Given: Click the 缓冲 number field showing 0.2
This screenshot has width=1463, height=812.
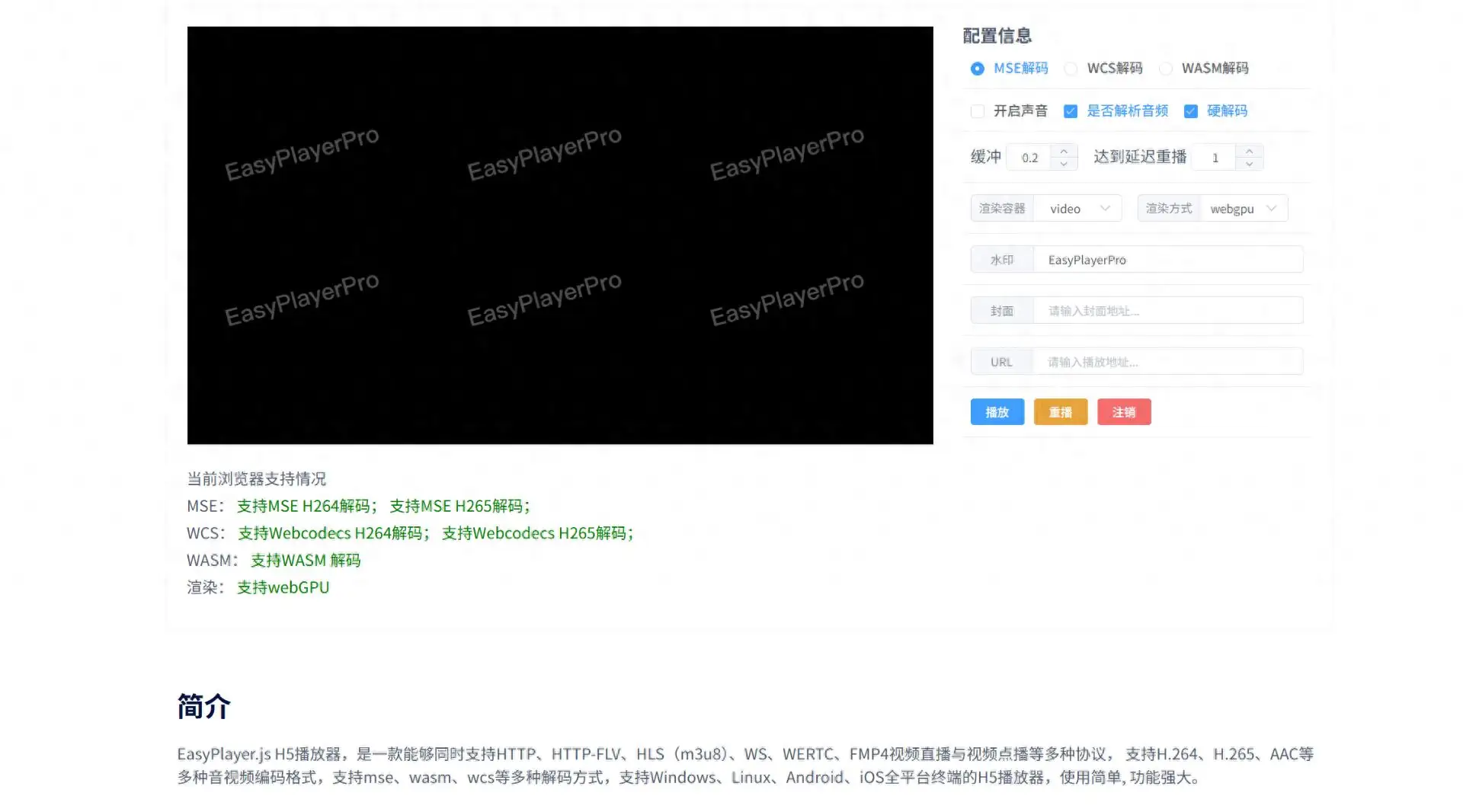Looking at the screenshot, I should click(1029, 158).
